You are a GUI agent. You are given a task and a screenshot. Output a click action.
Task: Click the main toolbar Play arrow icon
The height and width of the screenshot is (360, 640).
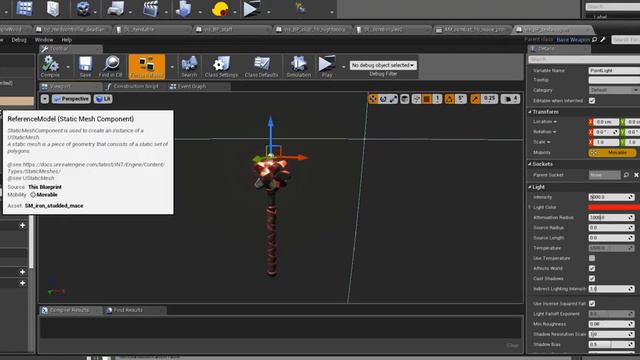pos(251,9)
